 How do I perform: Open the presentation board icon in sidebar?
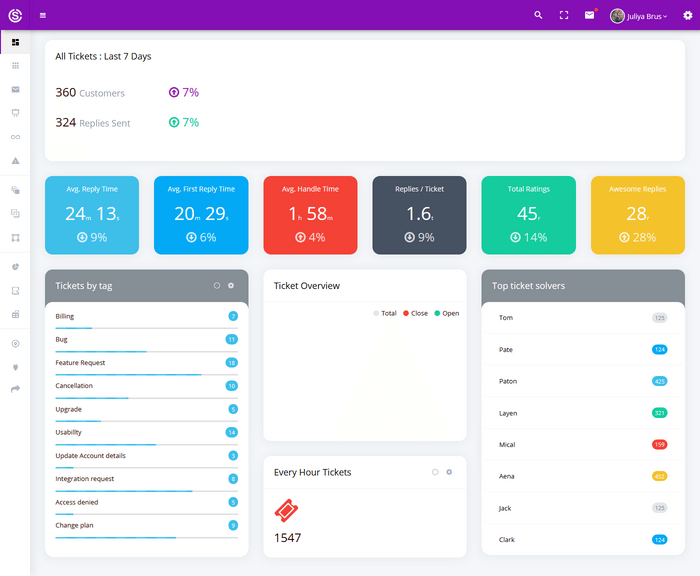(x=16, y=113)
